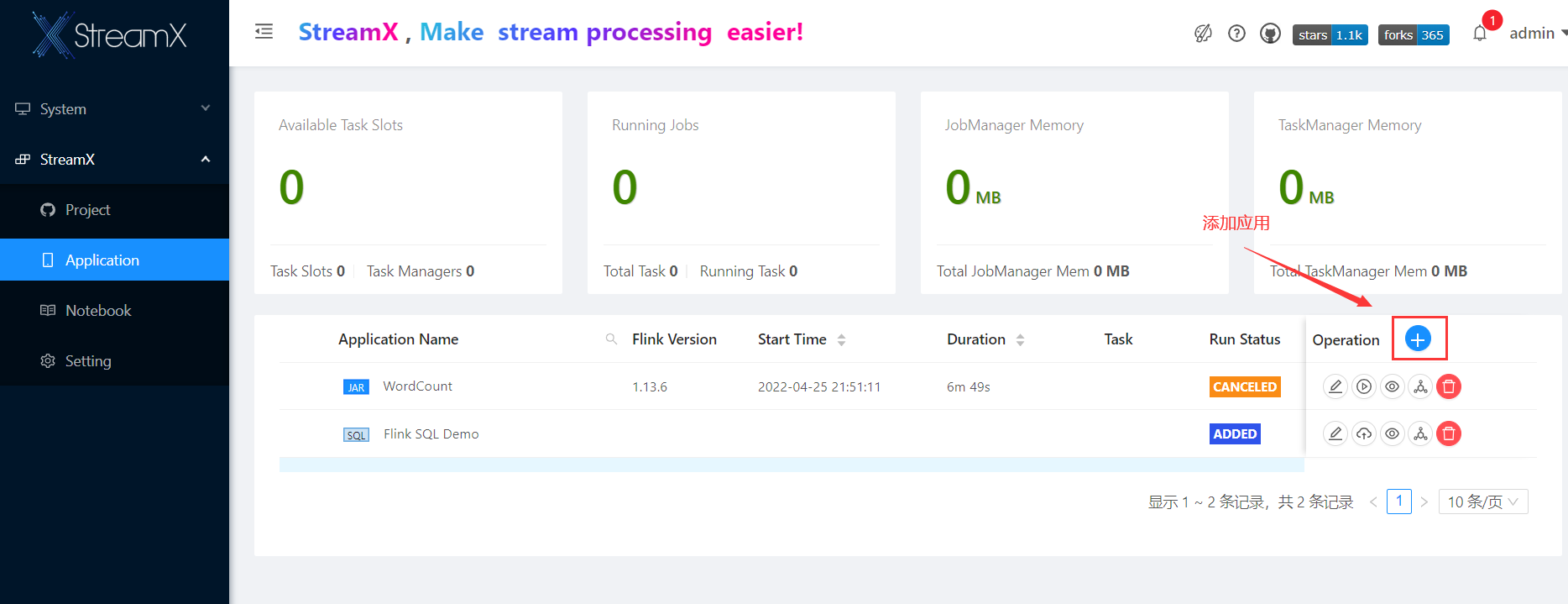This screenshot has height=604, width=1568.
Task: Search Application Name with magnifier icon
Action: click(x=611, y=339)
